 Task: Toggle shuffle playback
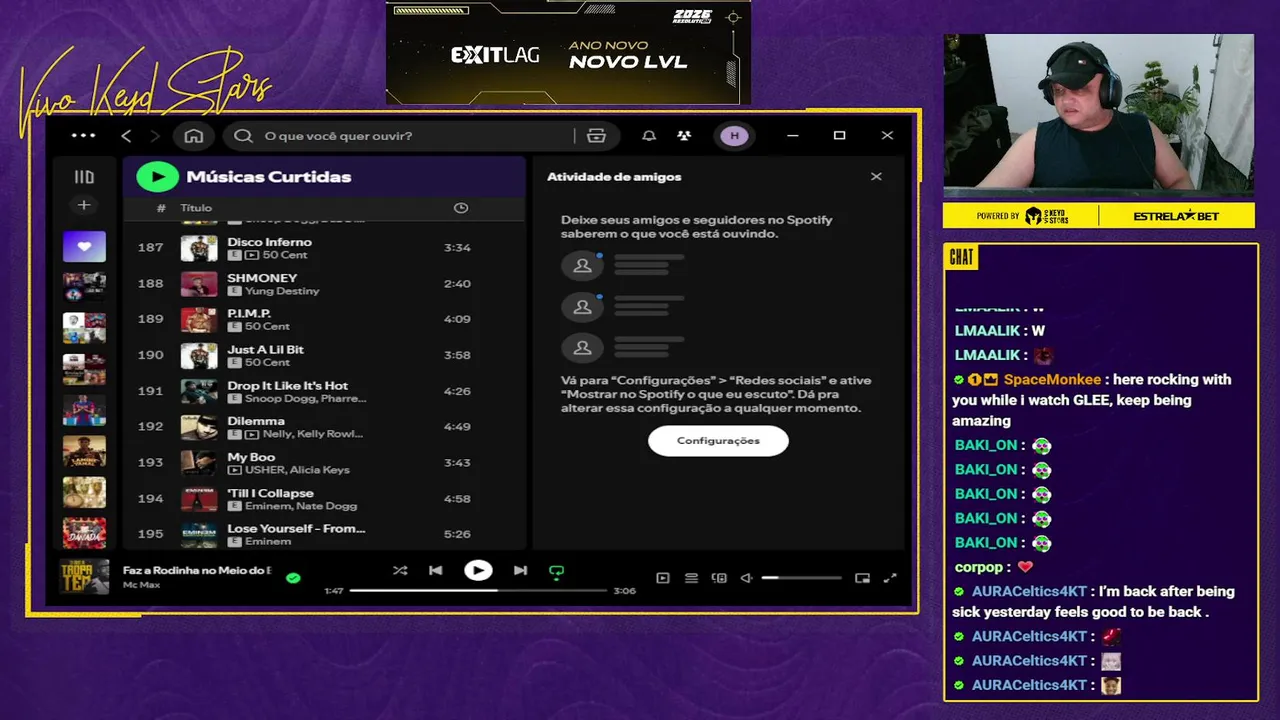point(400,571)
